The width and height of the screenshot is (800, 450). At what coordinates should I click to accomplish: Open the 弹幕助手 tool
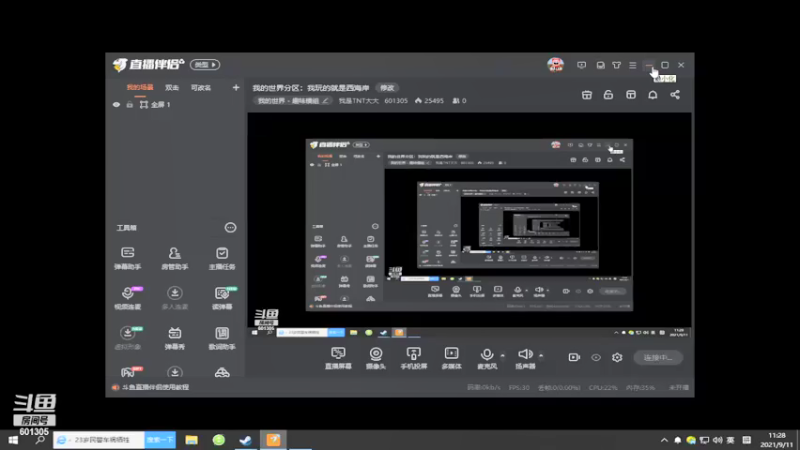128,258
